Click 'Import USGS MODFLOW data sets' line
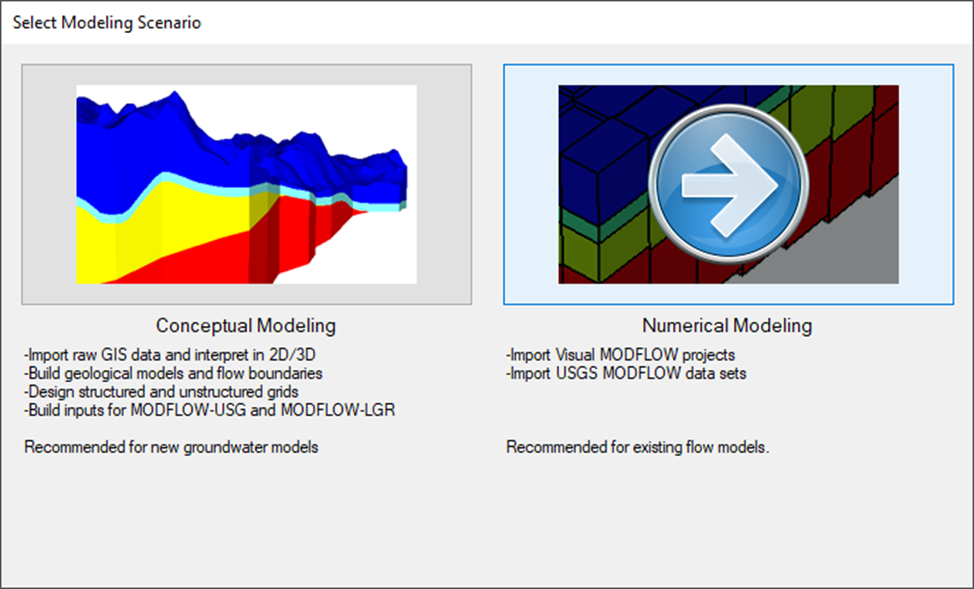This screenshot has width=974, height=589. click(627, 373)
